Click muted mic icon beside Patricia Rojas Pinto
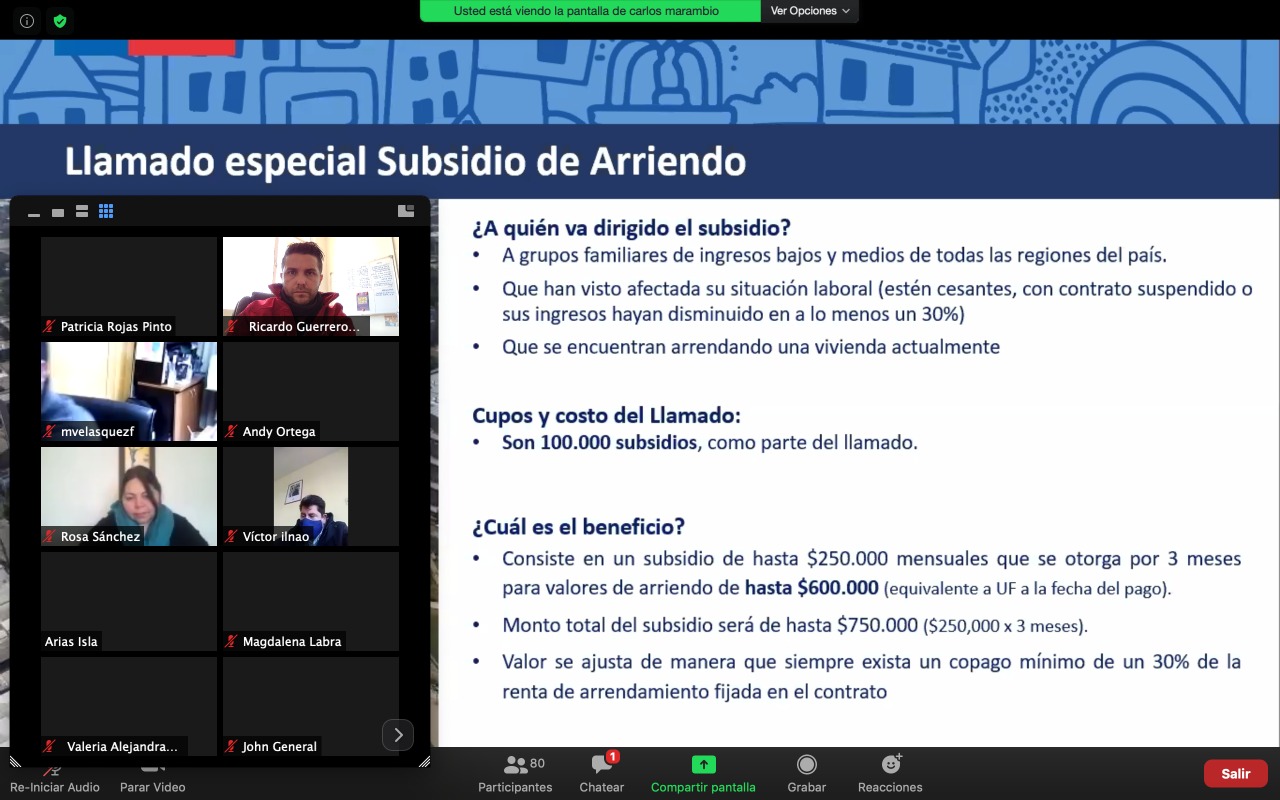Viewport: 1280px width, 800px height. click(x=49, y=327)
